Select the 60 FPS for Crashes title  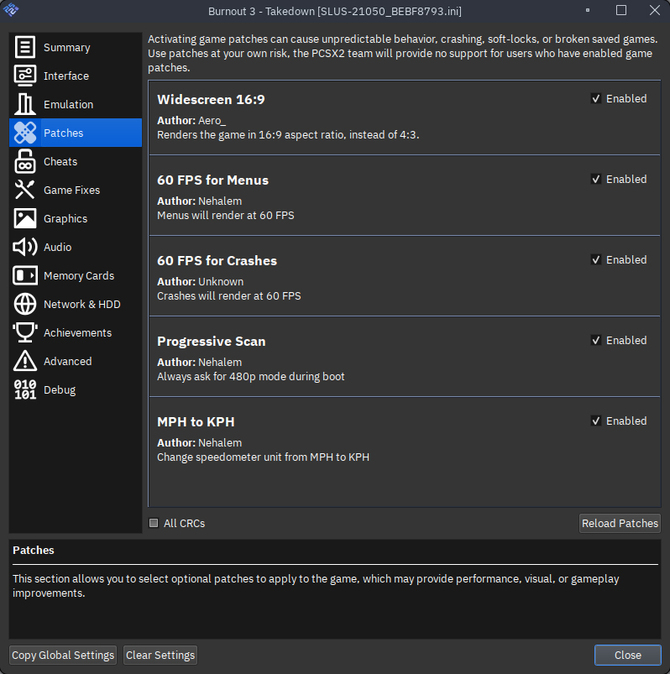pos(217,260)
